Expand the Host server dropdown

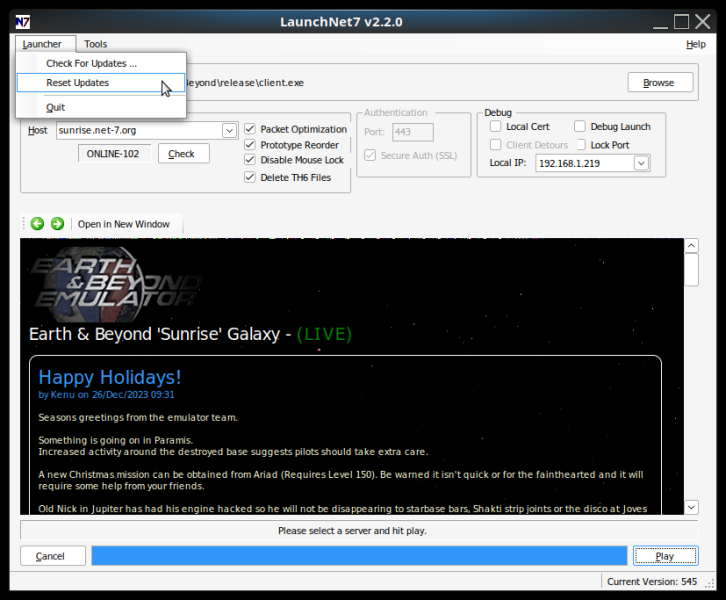(229, 131)
